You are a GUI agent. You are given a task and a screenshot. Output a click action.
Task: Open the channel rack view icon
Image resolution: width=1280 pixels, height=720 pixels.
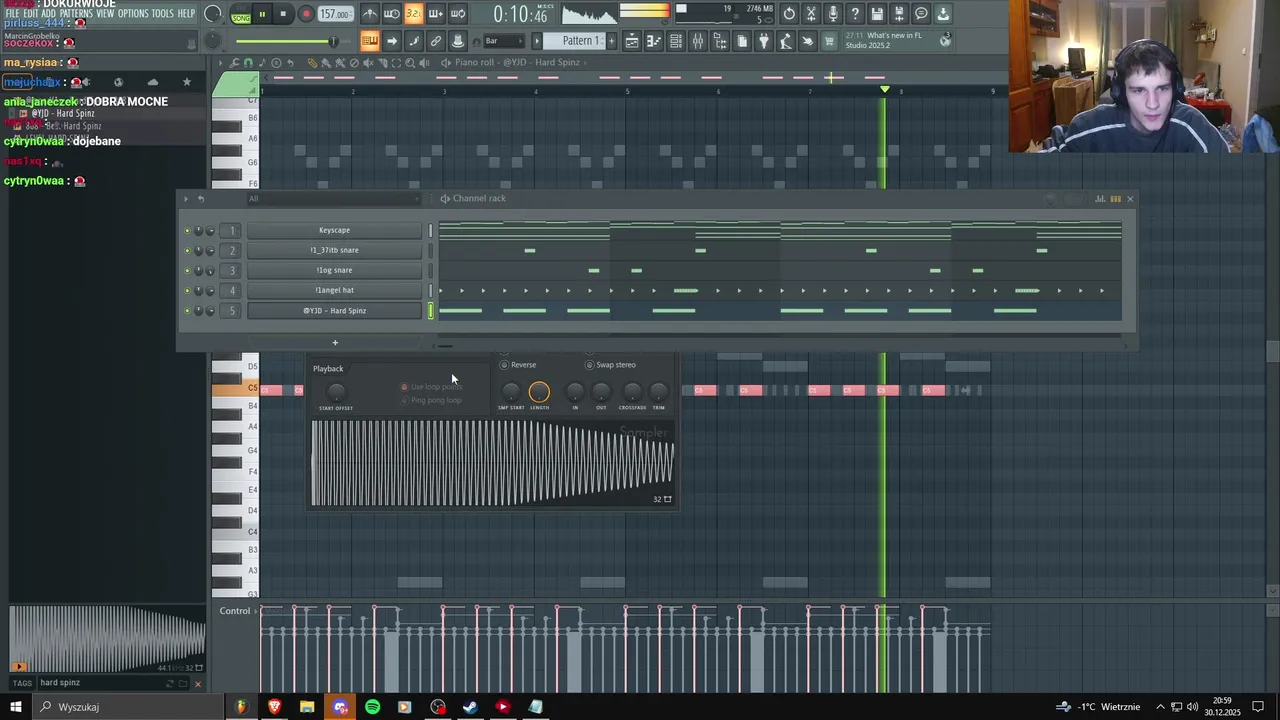(x=676, y=41)
